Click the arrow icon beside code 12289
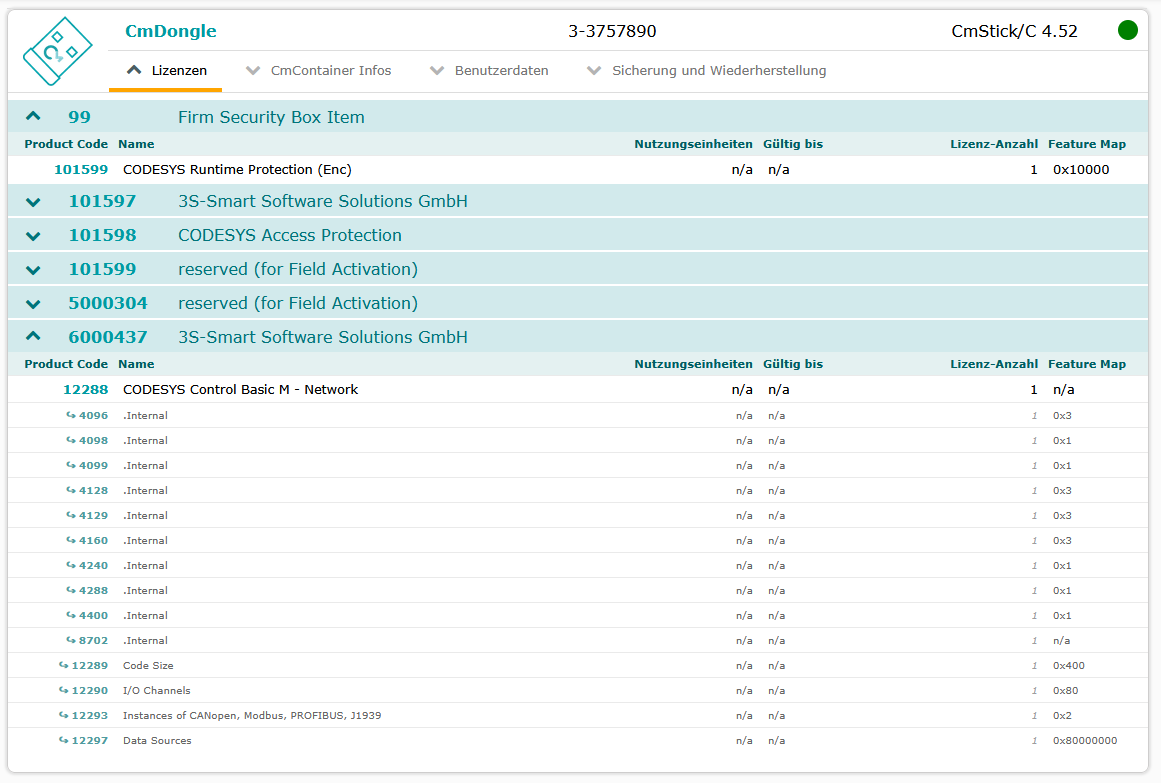 (x=64, y=665)
